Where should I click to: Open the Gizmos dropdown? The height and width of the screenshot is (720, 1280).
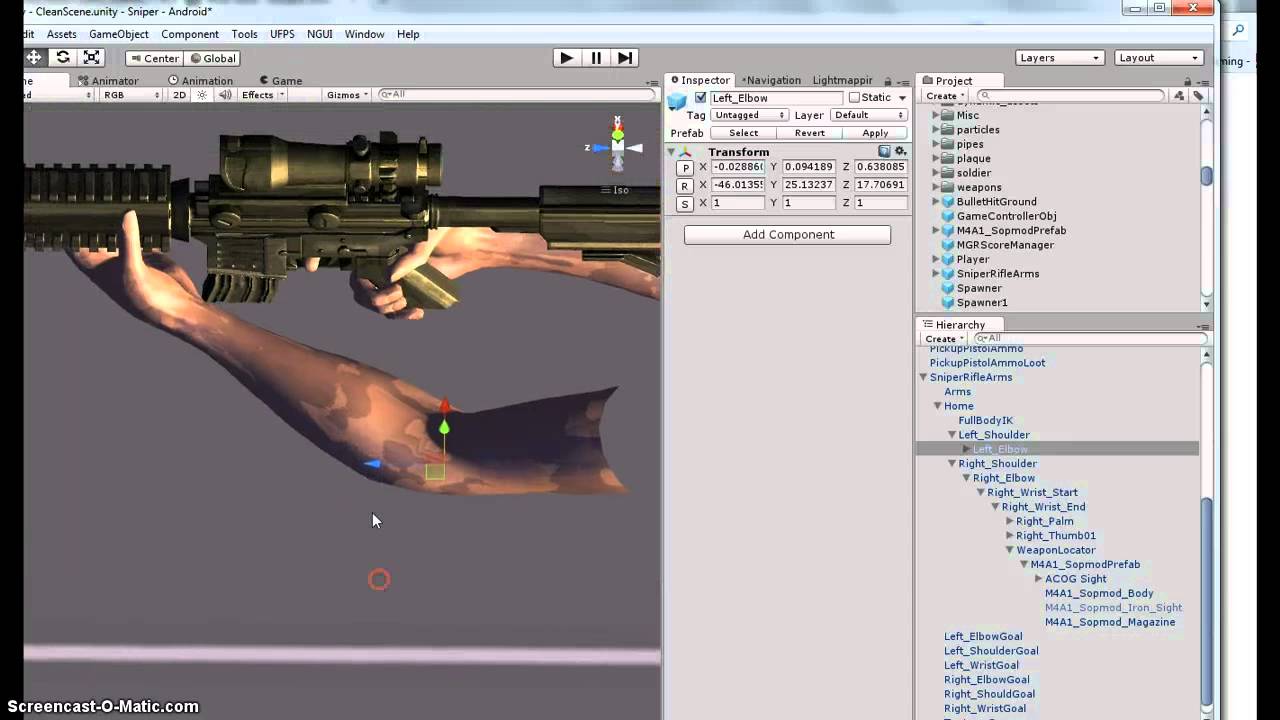tap(347, 95)
